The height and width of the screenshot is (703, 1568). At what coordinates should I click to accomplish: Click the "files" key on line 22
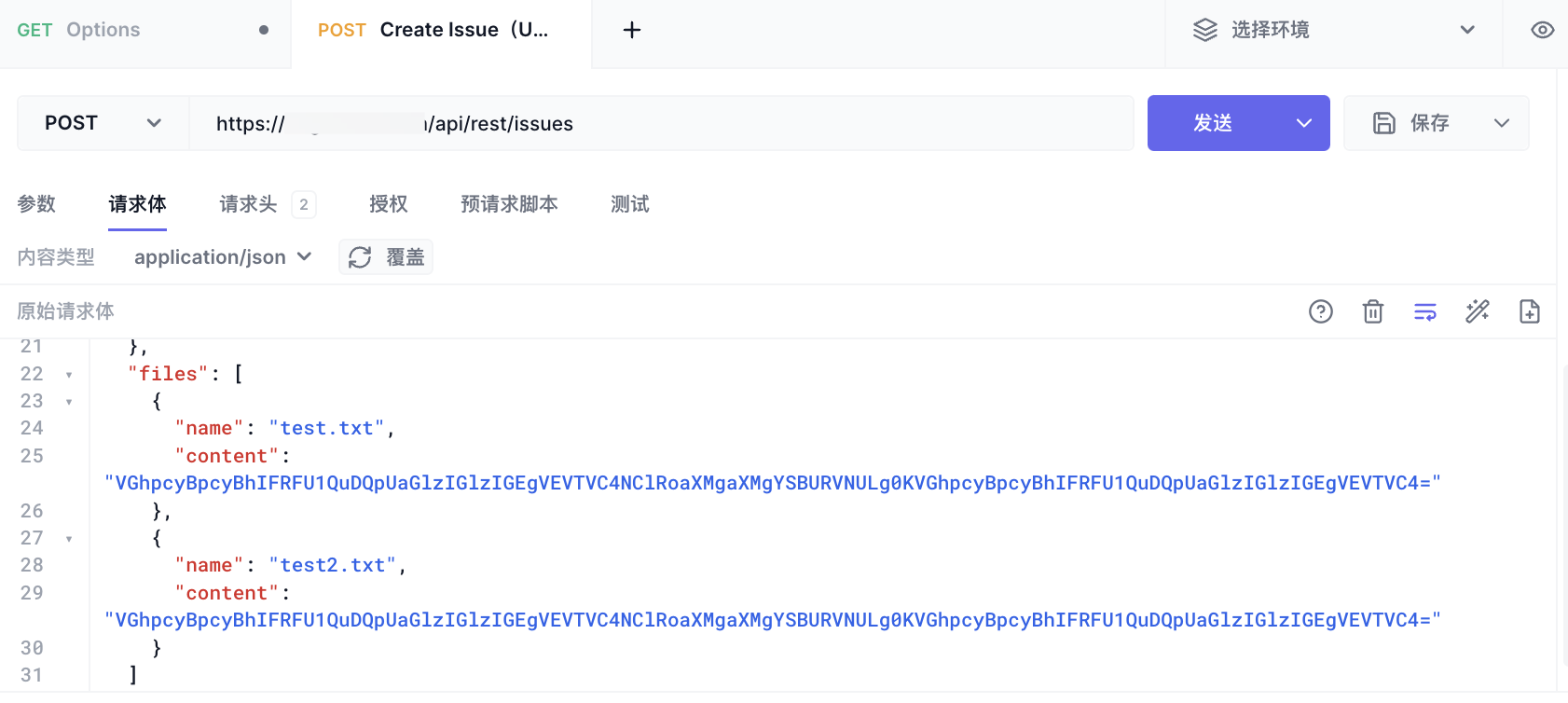168,374
